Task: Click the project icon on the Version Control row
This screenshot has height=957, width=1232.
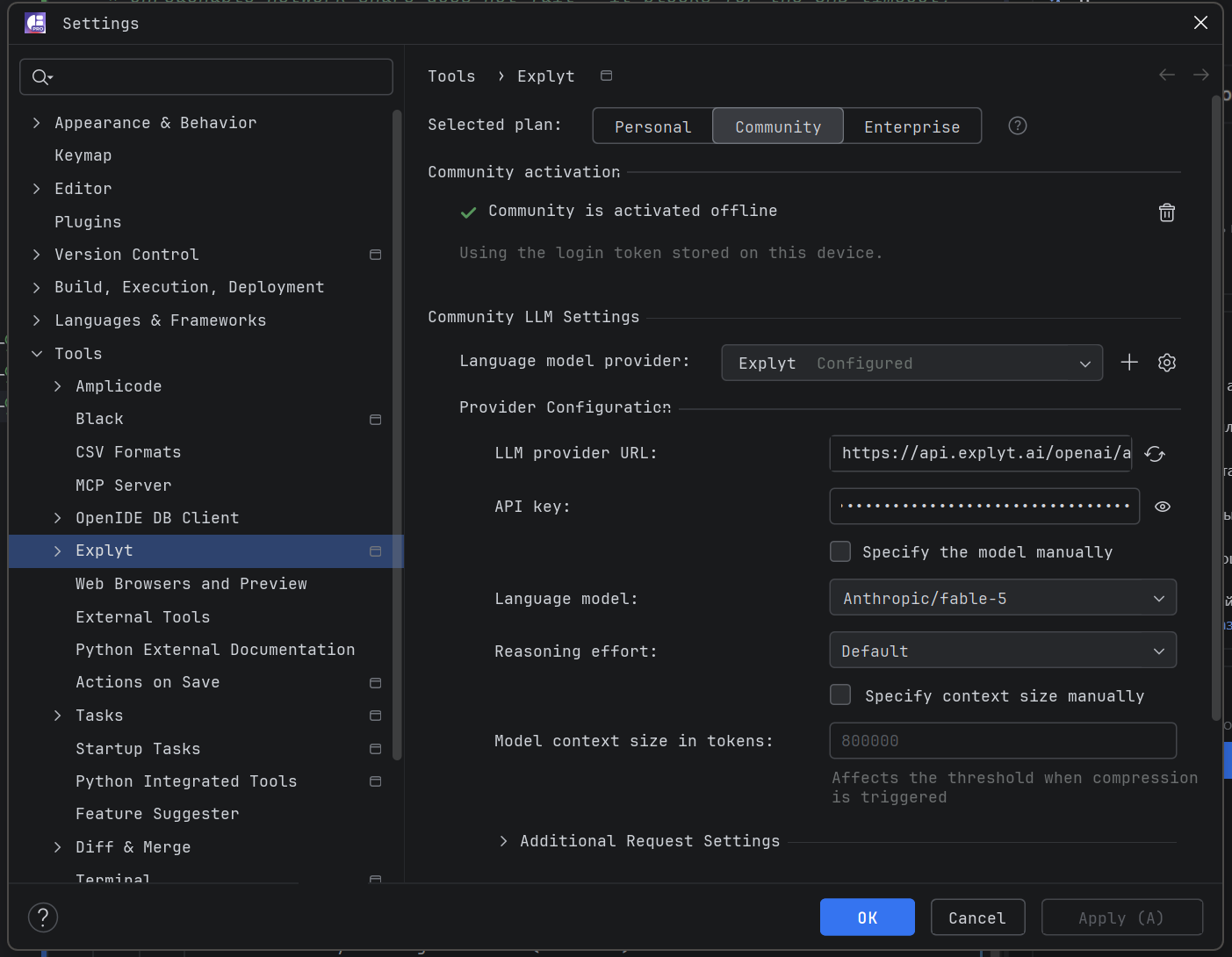Action: [x=375, y=255]
